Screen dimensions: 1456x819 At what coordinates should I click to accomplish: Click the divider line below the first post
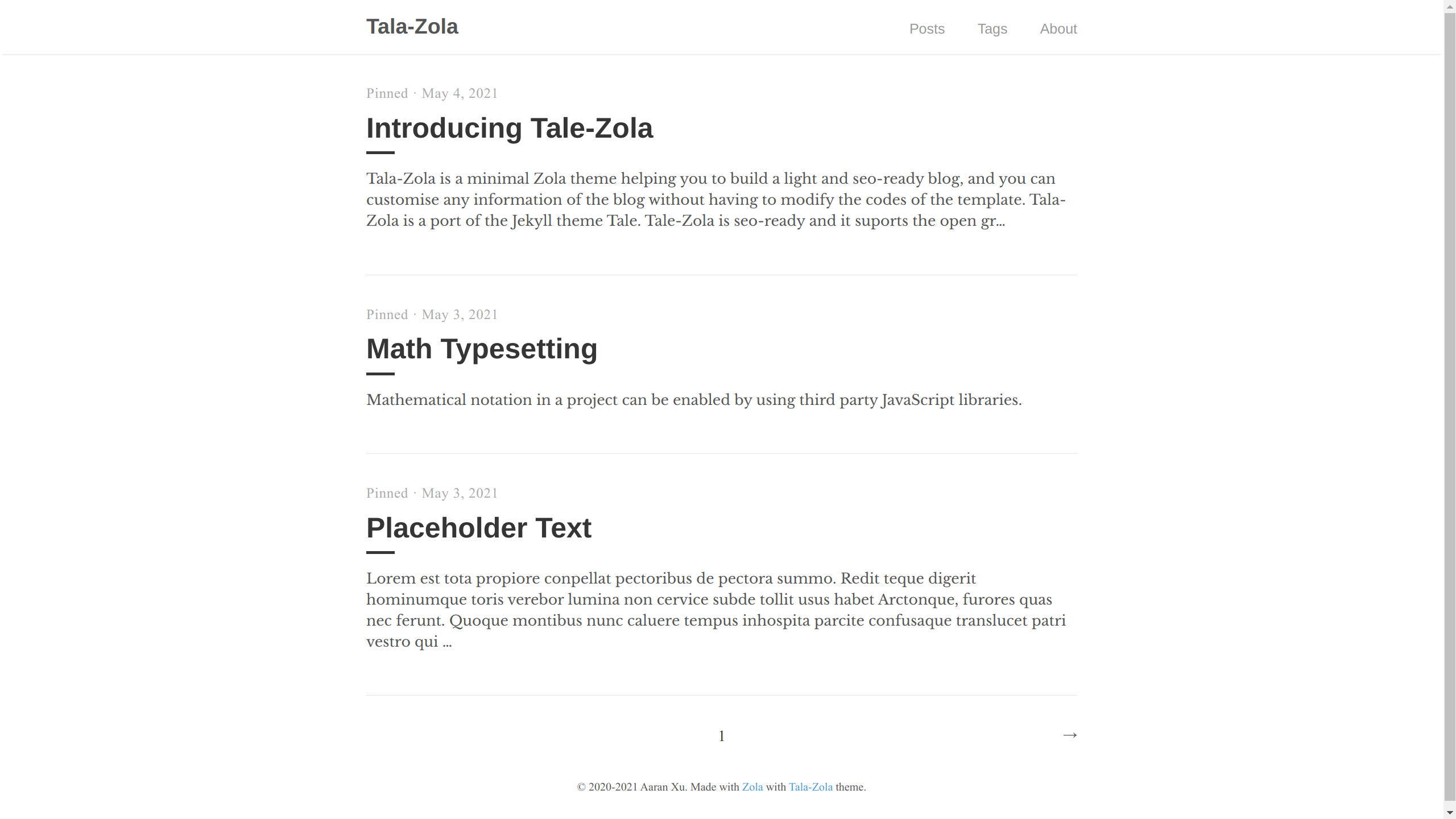point(721,275)
